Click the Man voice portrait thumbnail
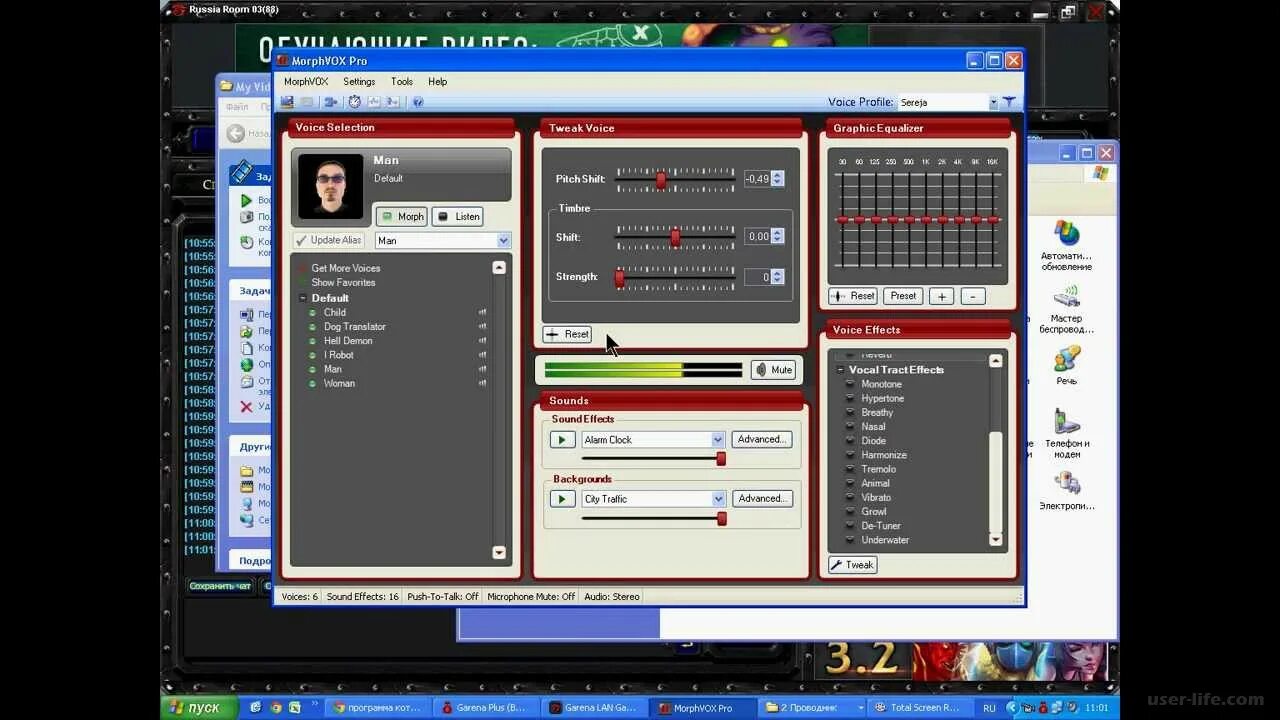 pyautogui.click(x=330, y=187)
